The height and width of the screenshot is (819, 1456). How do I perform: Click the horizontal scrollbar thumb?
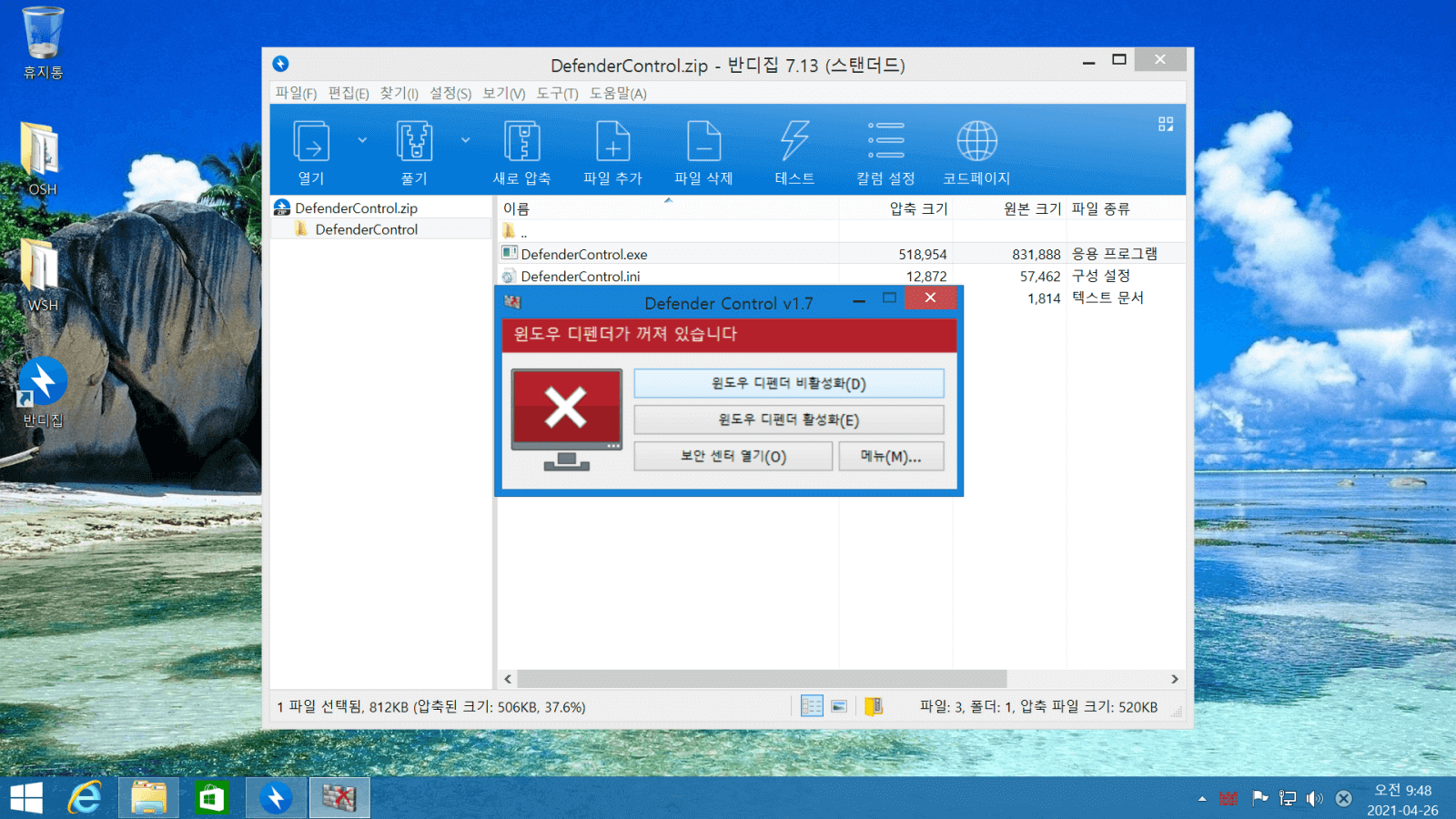762,679
